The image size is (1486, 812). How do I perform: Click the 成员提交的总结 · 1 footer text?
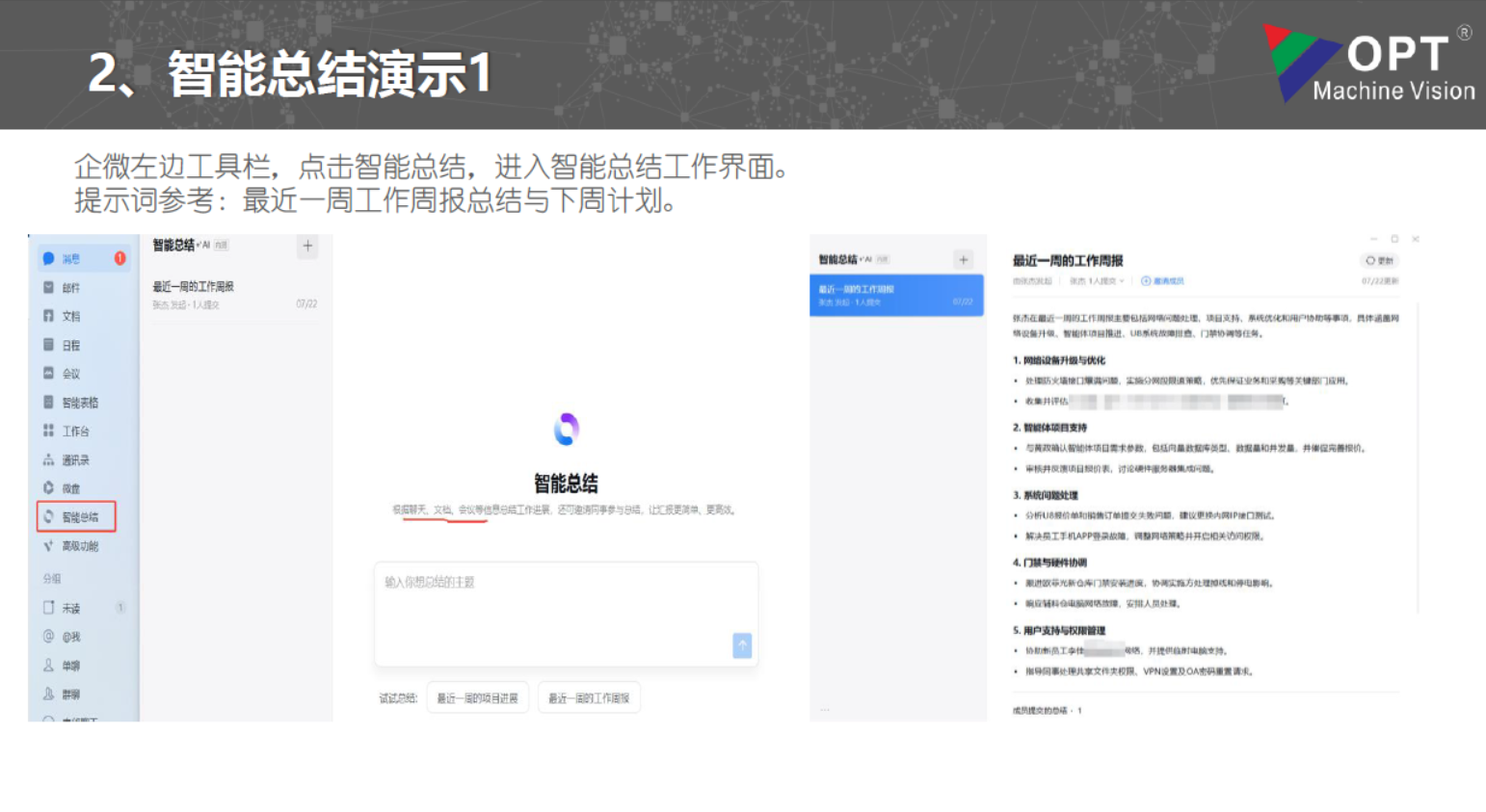[x=1048, y=711]
